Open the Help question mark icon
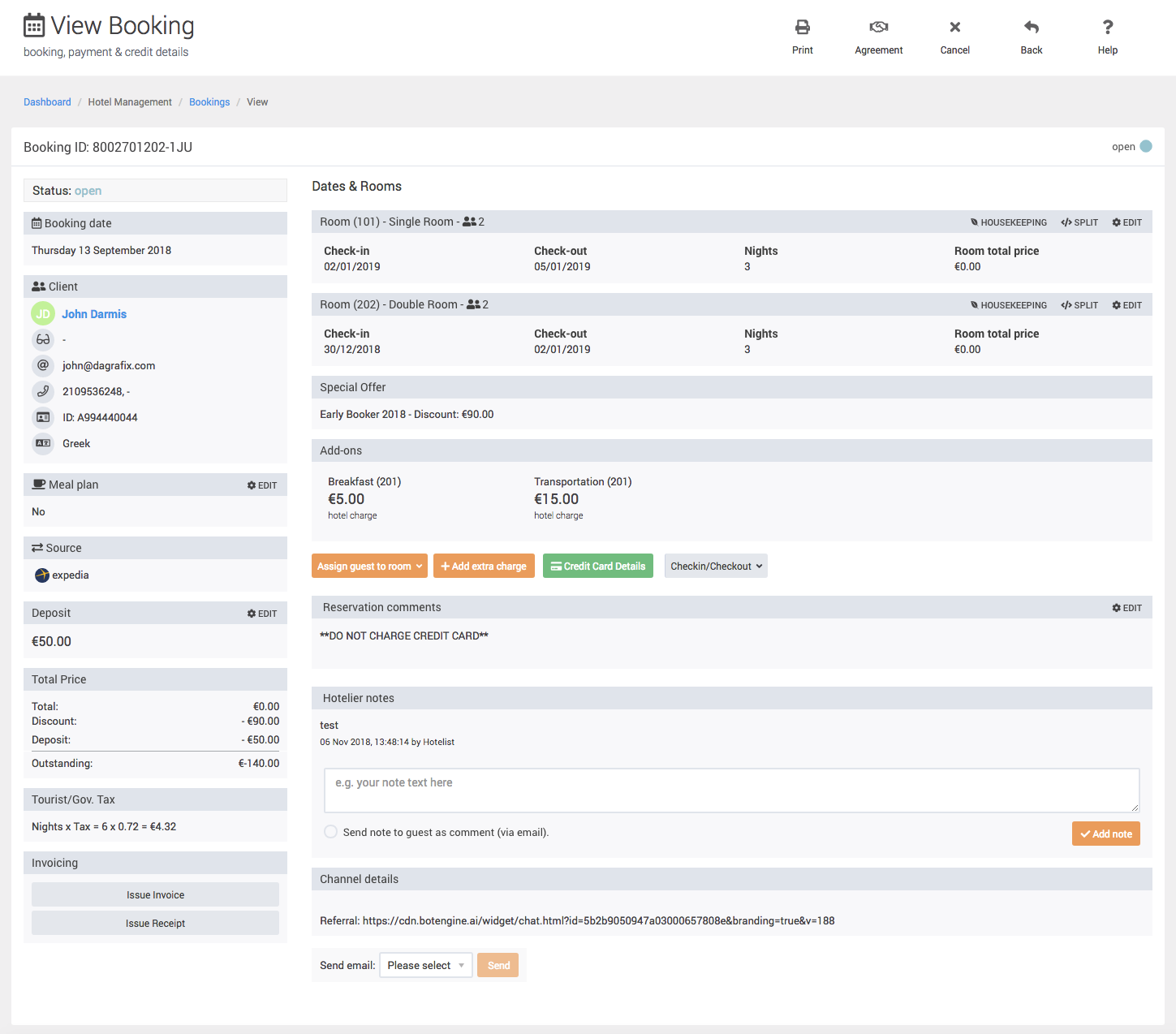This screenshot has height=1034, width=1176. point(1107,27)
